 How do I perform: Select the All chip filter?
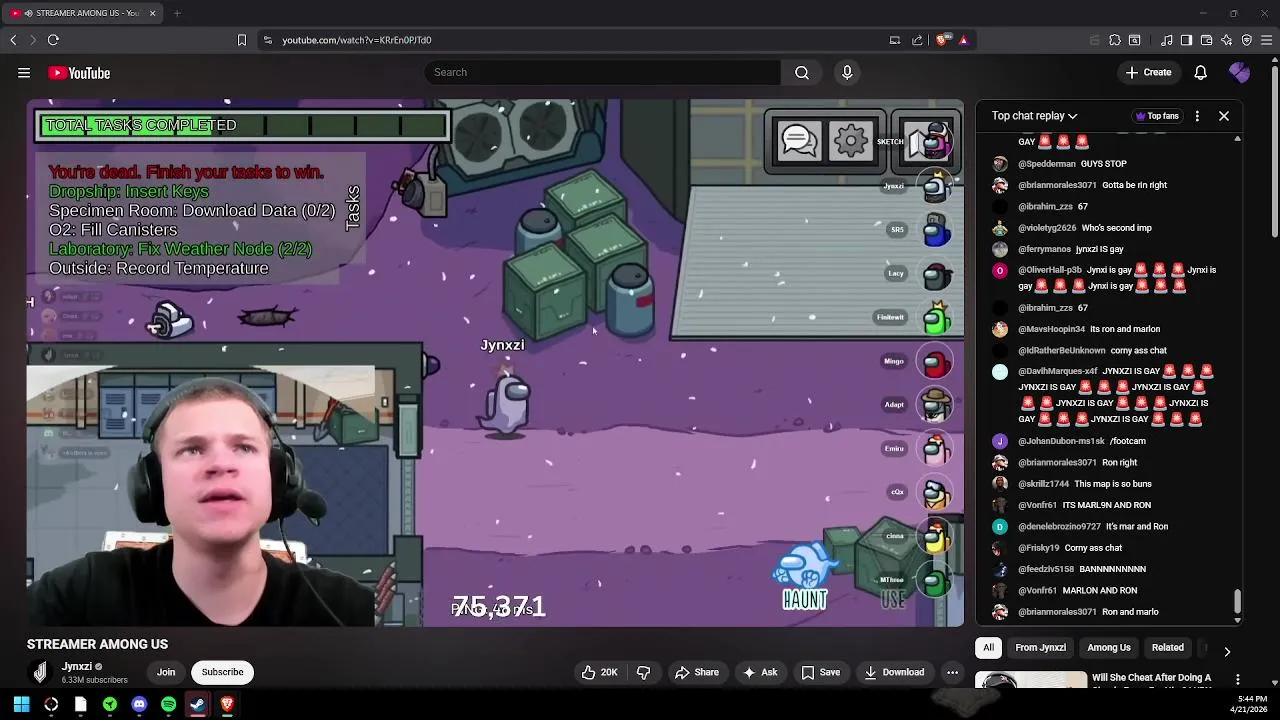coord(988,647)
